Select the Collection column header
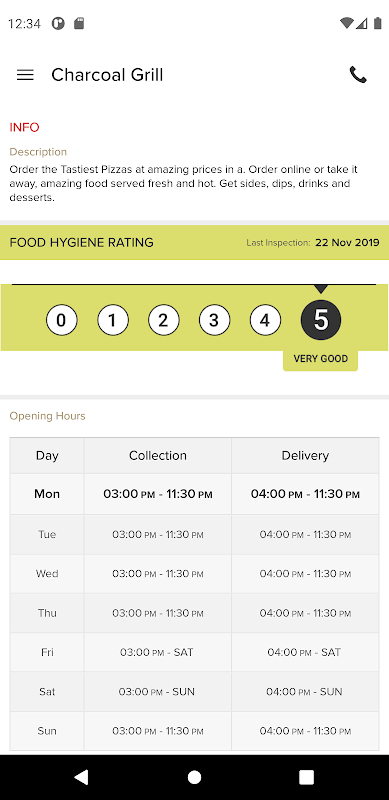The width and height of the screenshot is (389, 800). [158, 456]
